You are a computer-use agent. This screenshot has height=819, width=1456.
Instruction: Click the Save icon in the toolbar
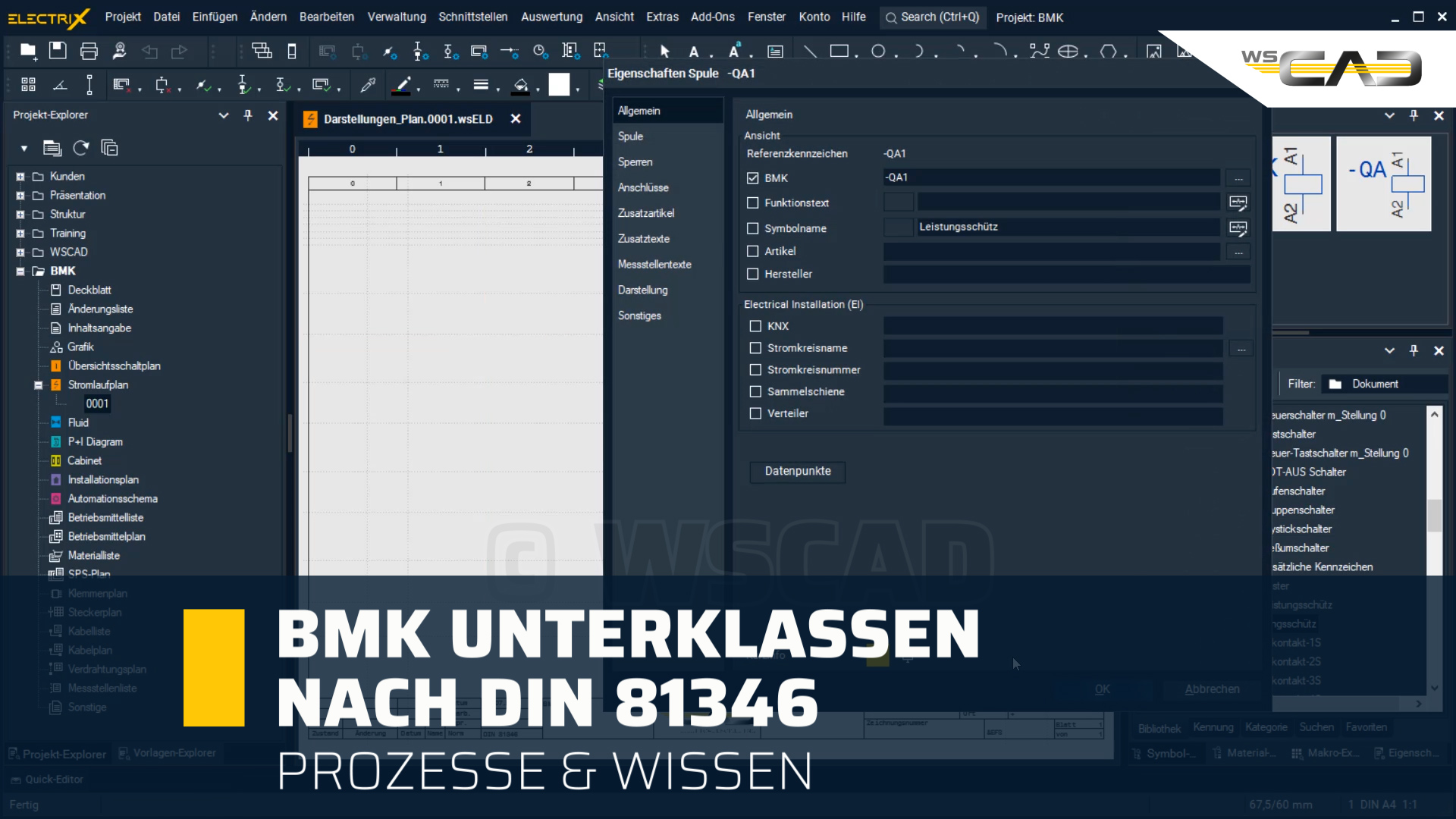[58, 51]
